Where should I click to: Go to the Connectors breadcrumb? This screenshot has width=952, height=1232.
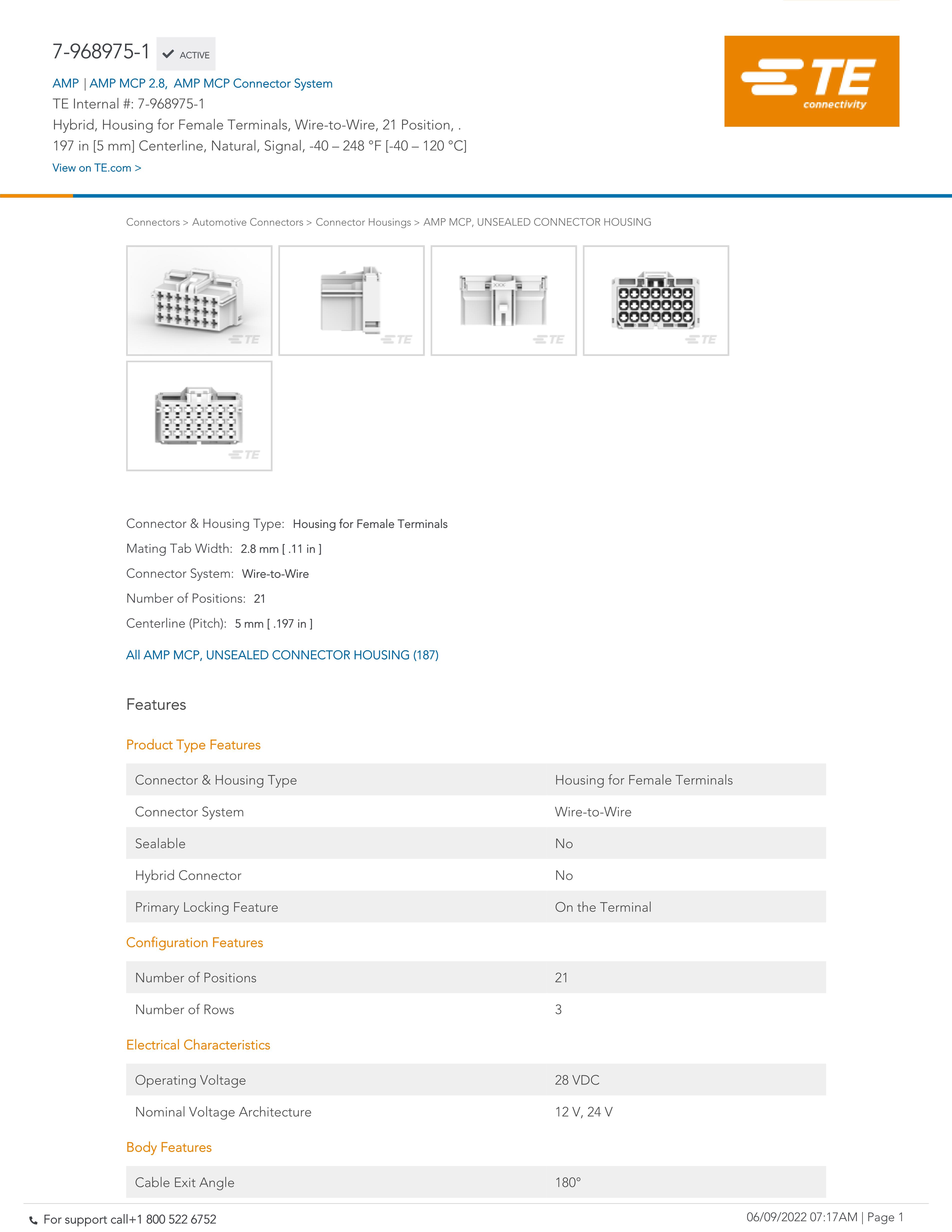click(x=153, y=222)
